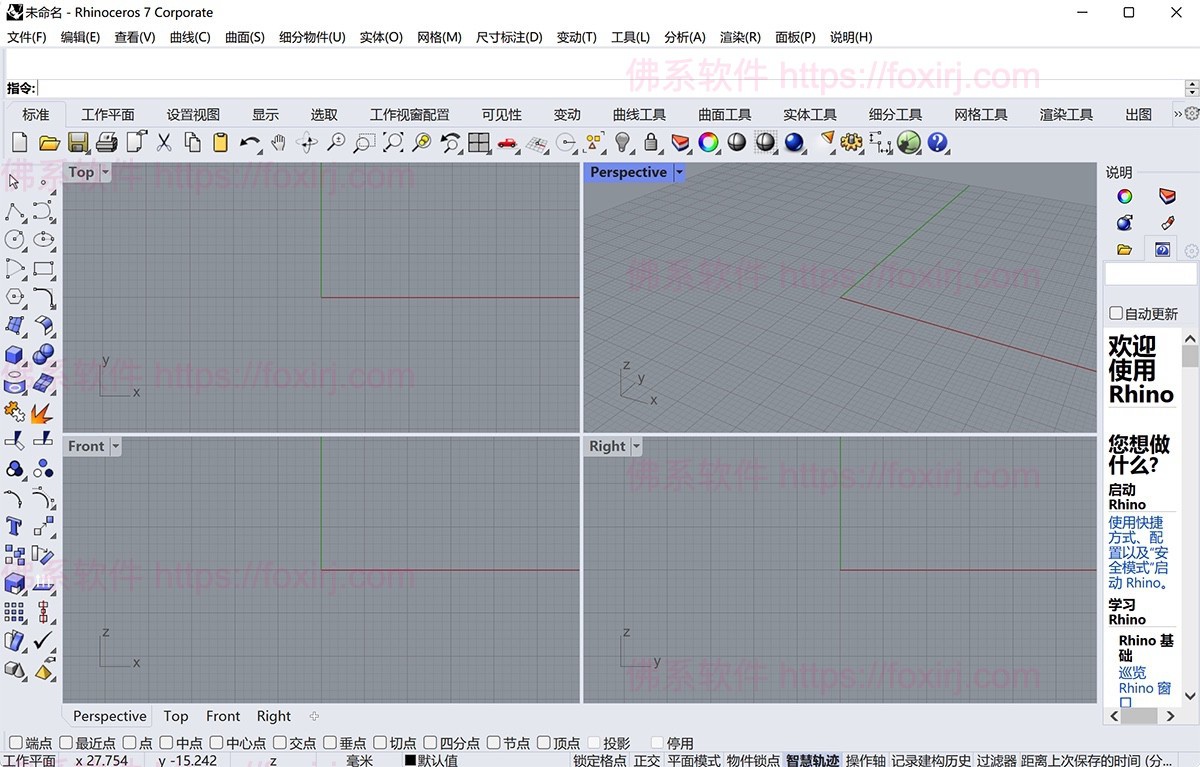Open the Front viewport dropdown arrow
The image size is (1200, 767).
(115, 446)
